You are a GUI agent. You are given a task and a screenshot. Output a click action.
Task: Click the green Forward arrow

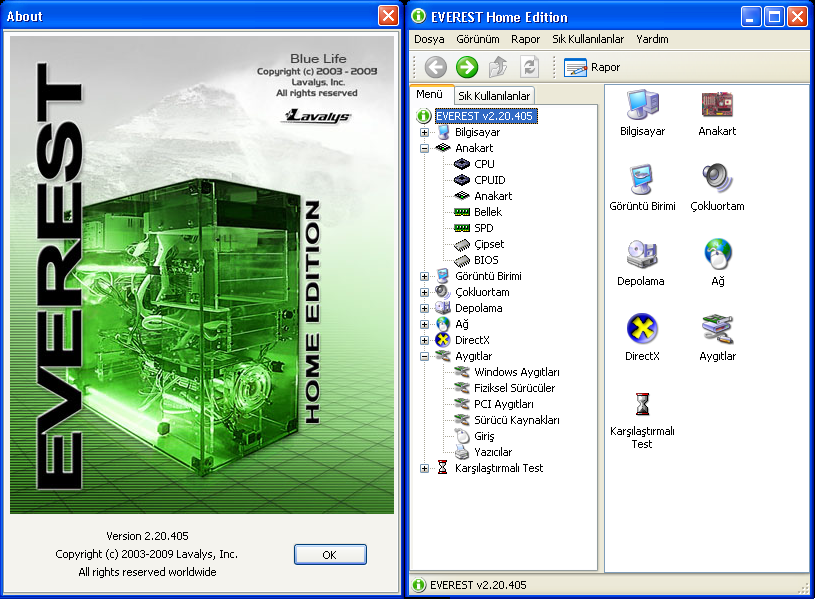pos(467,67)
